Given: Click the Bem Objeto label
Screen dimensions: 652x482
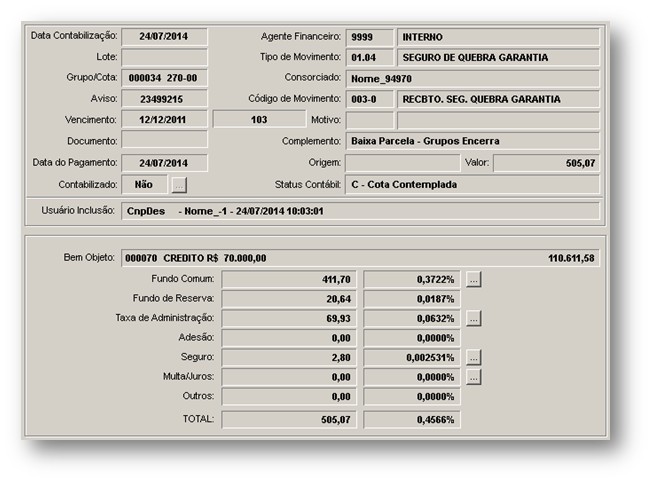Looking at the screenshot, I should [89, 257].
